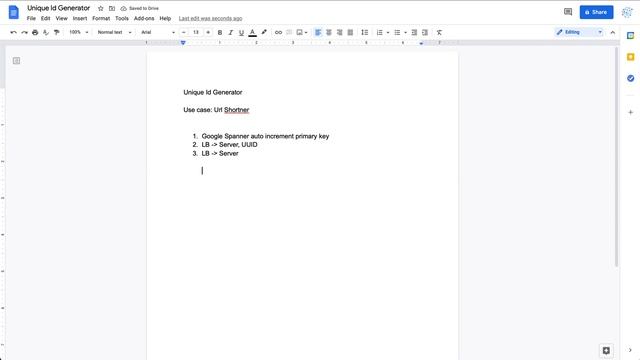The image size is (640, 360).
Task: Collapse the side panel with the arrow
Action: [x=630, y=350]
